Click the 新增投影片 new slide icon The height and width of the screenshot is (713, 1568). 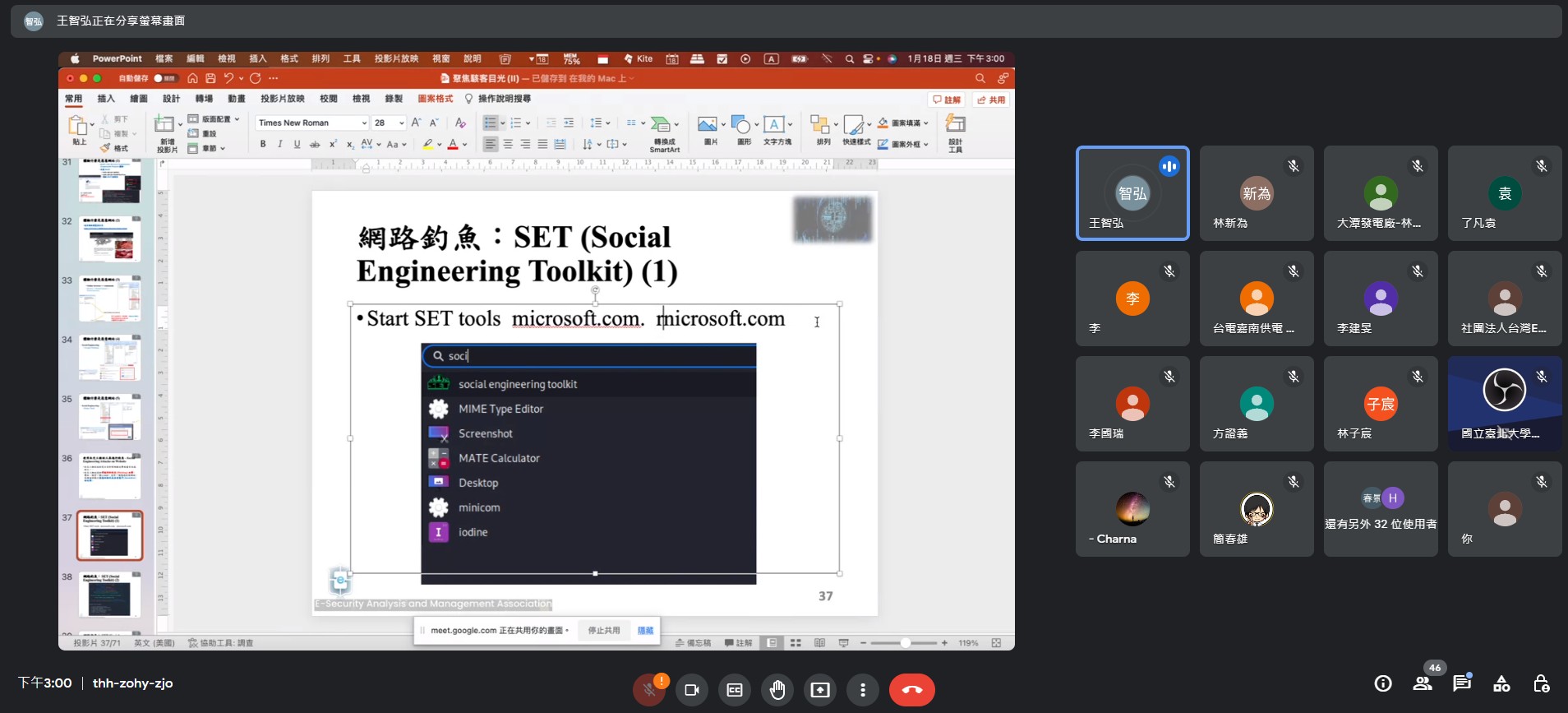pos(164,125)
